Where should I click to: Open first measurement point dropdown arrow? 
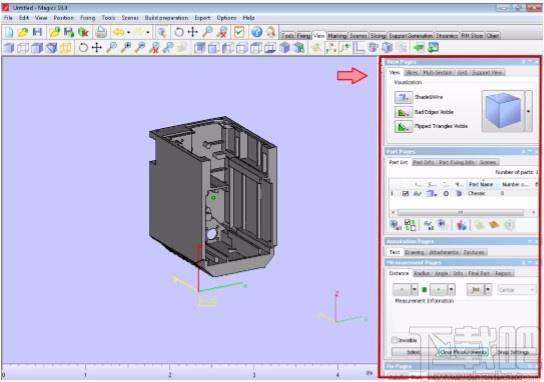coord(414,289)
